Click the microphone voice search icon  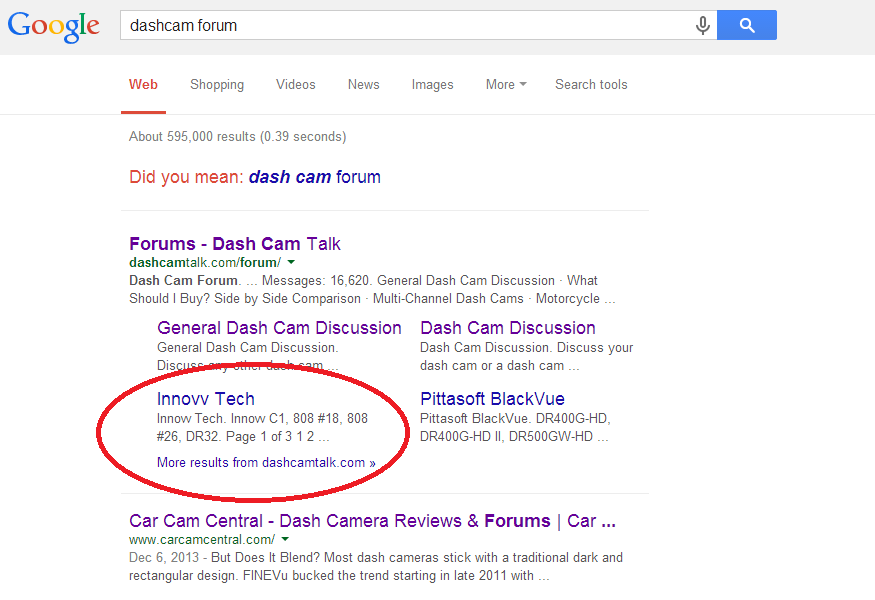[703, 25]
